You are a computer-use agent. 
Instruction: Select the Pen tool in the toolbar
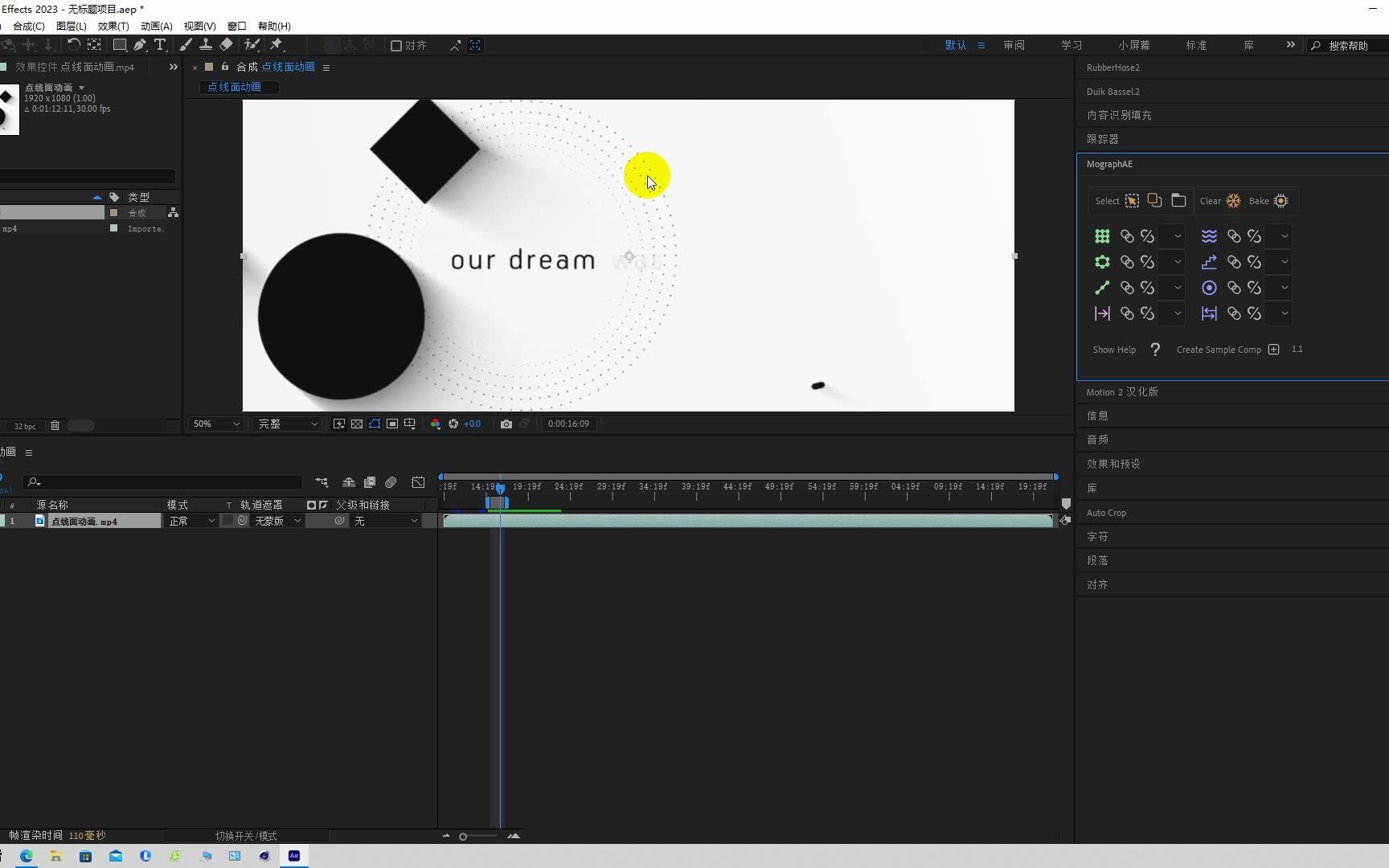140,45
